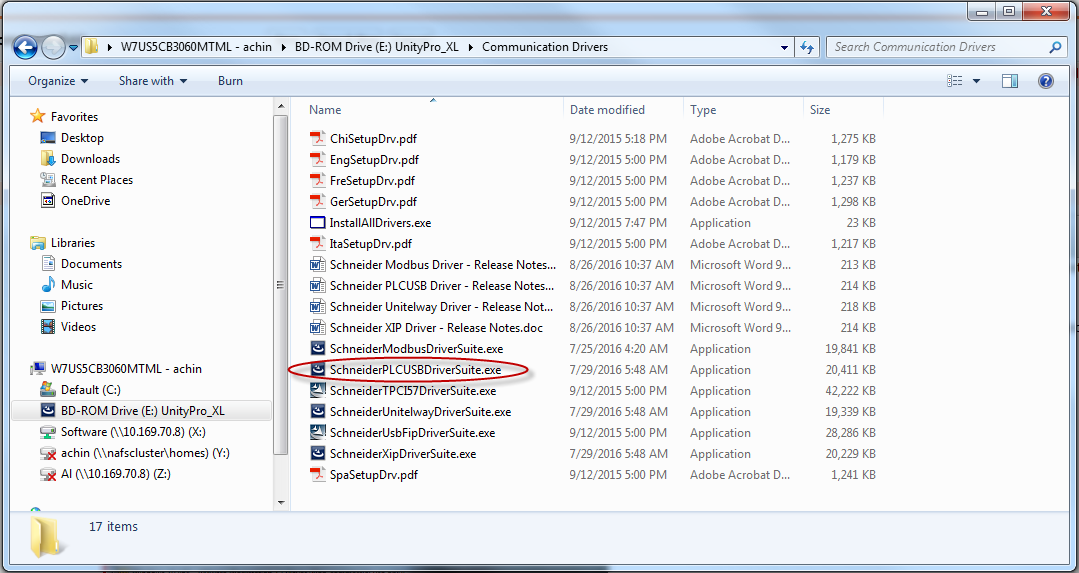Click the Burn toolbar button

[x=230, y=80]
